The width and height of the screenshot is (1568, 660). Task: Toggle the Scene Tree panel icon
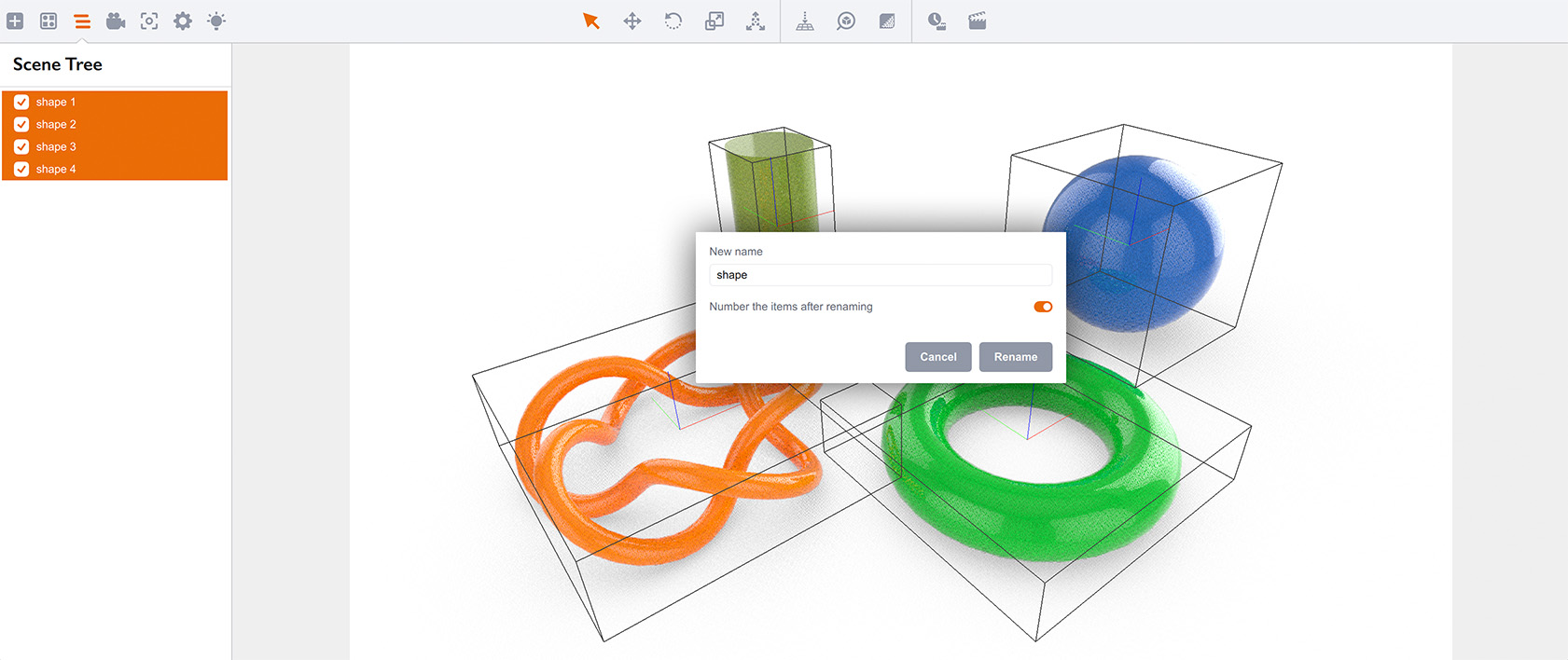(82, 21)
